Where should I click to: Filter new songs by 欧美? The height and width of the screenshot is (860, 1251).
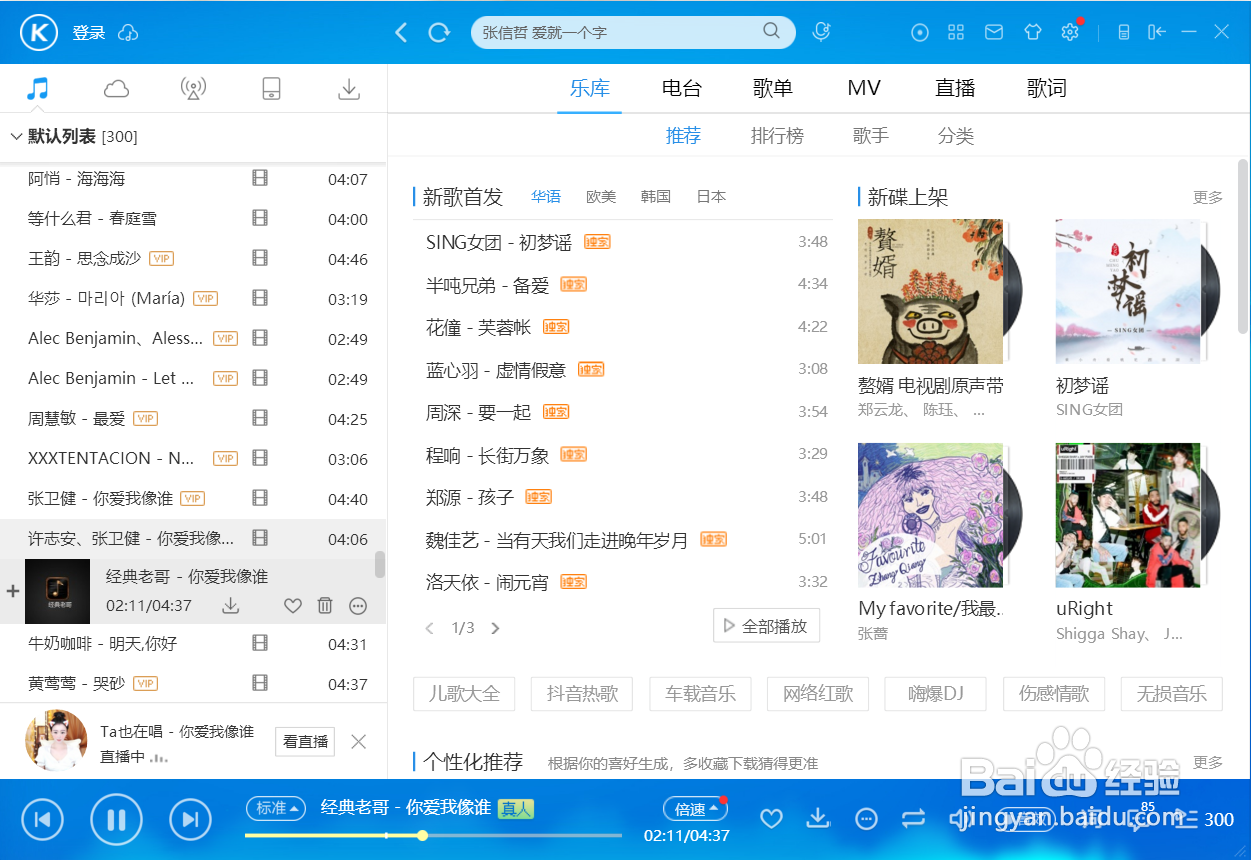tap(601, 197)
